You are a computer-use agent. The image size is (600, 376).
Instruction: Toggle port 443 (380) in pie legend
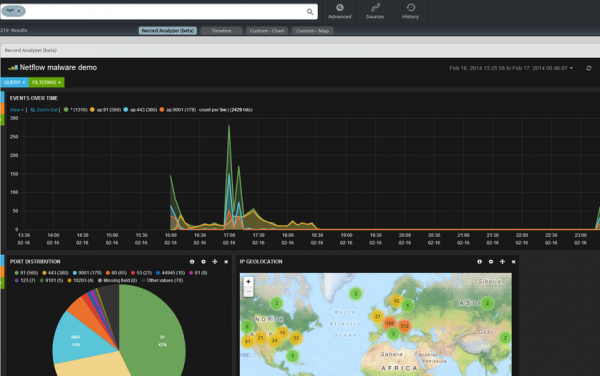click(x=55, y=273)
